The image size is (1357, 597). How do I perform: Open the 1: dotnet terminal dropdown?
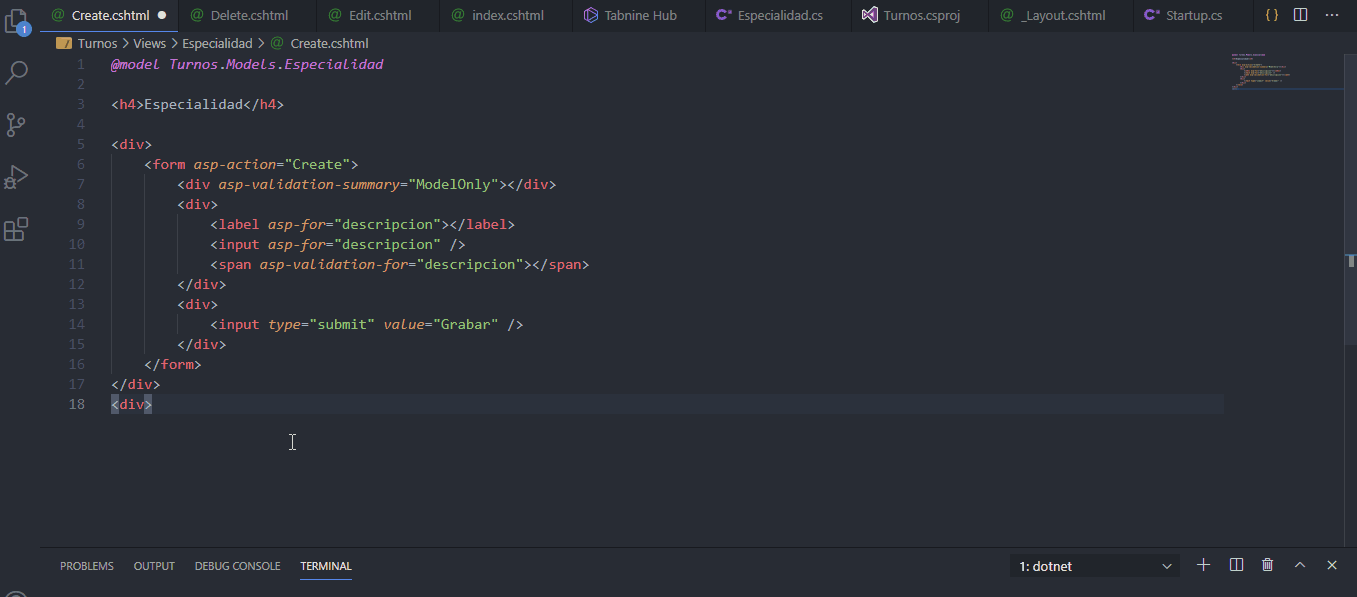tap(1094, 566)
